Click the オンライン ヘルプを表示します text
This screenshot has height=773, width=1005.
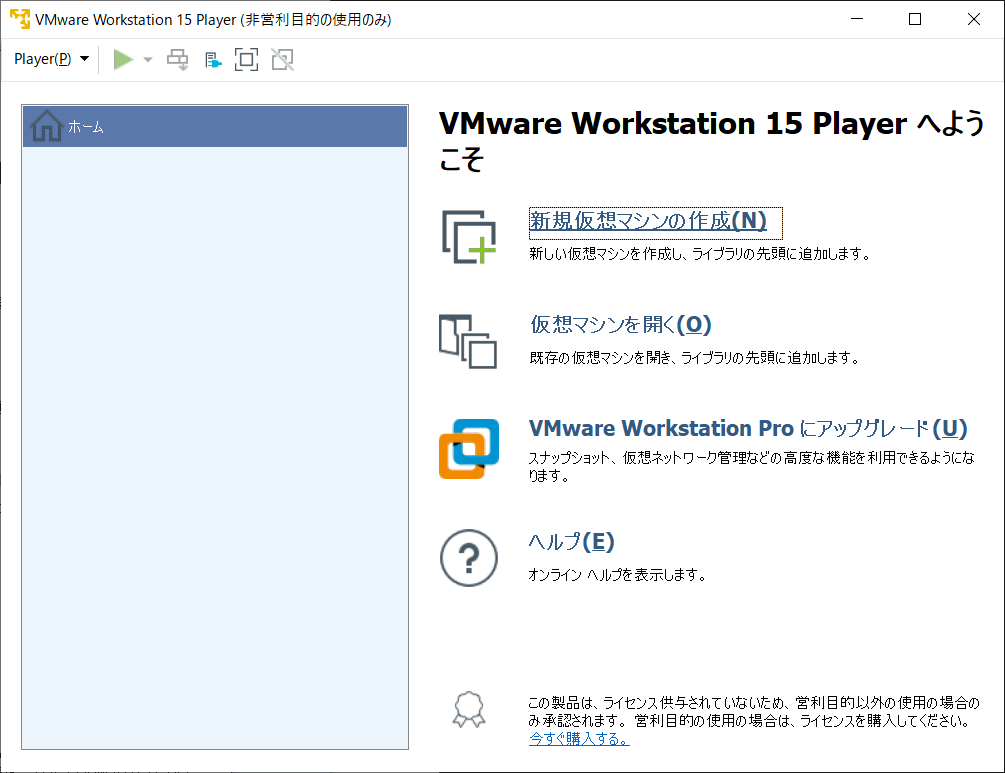(x=618, y=575)
